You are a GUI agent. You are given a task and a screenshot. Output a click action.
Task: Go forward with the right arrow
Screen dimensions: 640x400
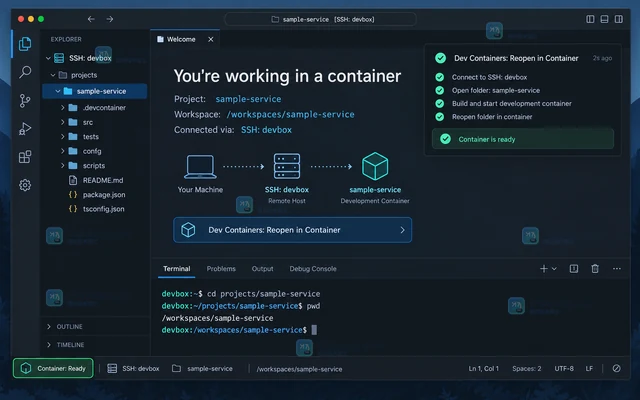pyautogui.click(x=110, y=19)
